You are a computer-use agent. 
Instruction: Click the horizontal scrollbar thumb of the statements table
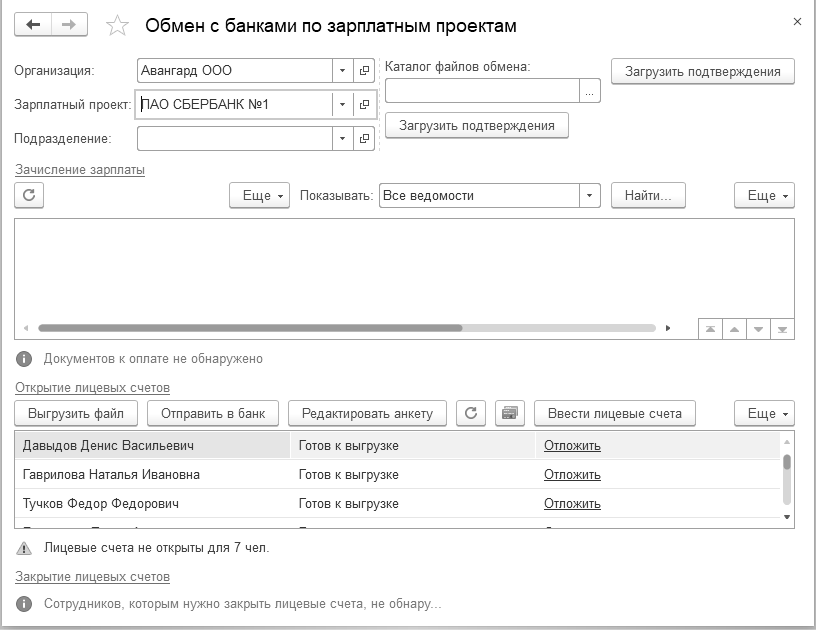coord(250,328)
